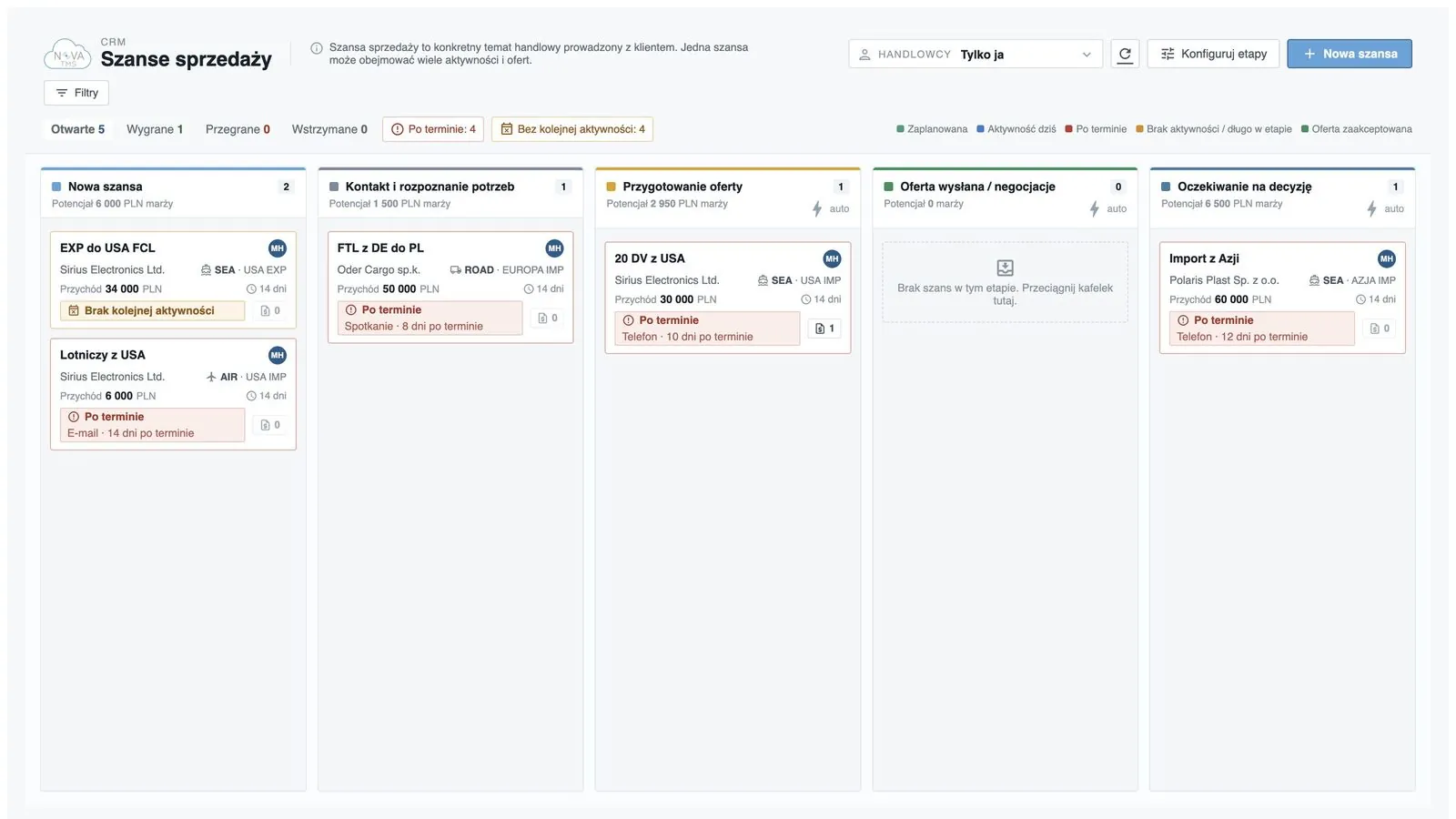
Task: Open the info icon beside the description text
Action: coord(317,48)
